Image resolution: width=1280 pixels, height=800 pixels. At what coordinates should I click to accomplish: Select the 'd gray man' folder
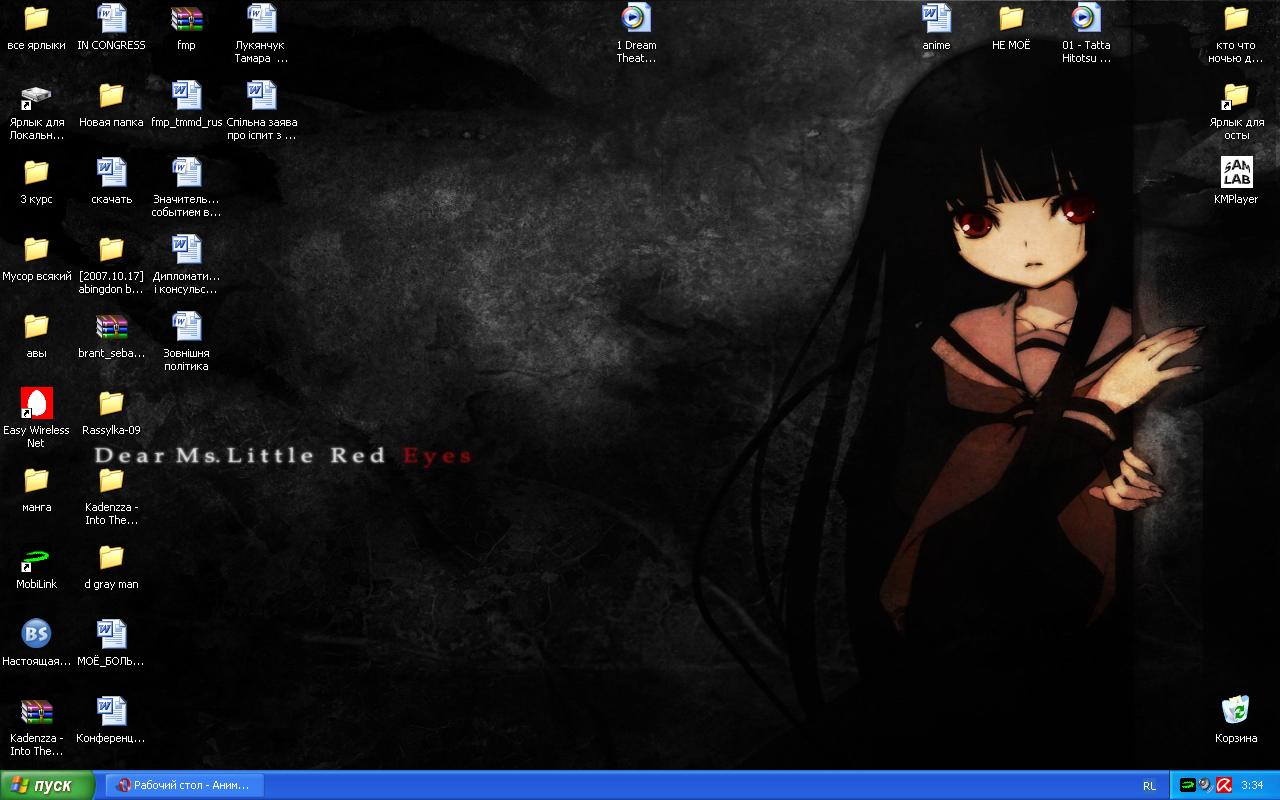point(111,557)
